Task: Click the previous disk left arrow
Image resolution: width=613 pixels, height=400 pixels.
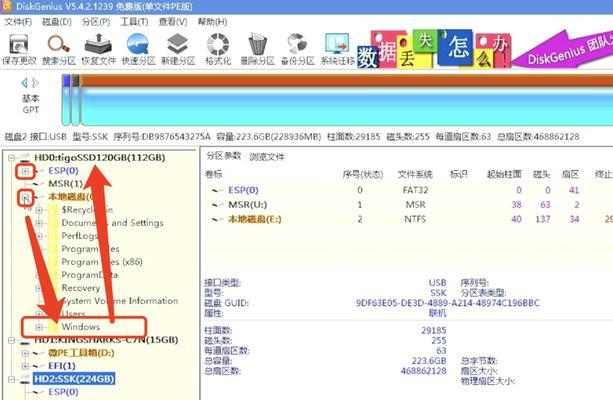Action: 25,83
